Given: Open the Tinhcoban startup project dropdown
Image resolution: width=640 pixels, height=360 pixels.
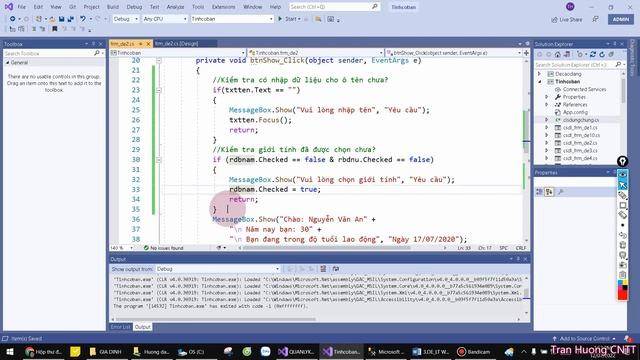Looking at the screenshot, I should [x=231, y=19].
